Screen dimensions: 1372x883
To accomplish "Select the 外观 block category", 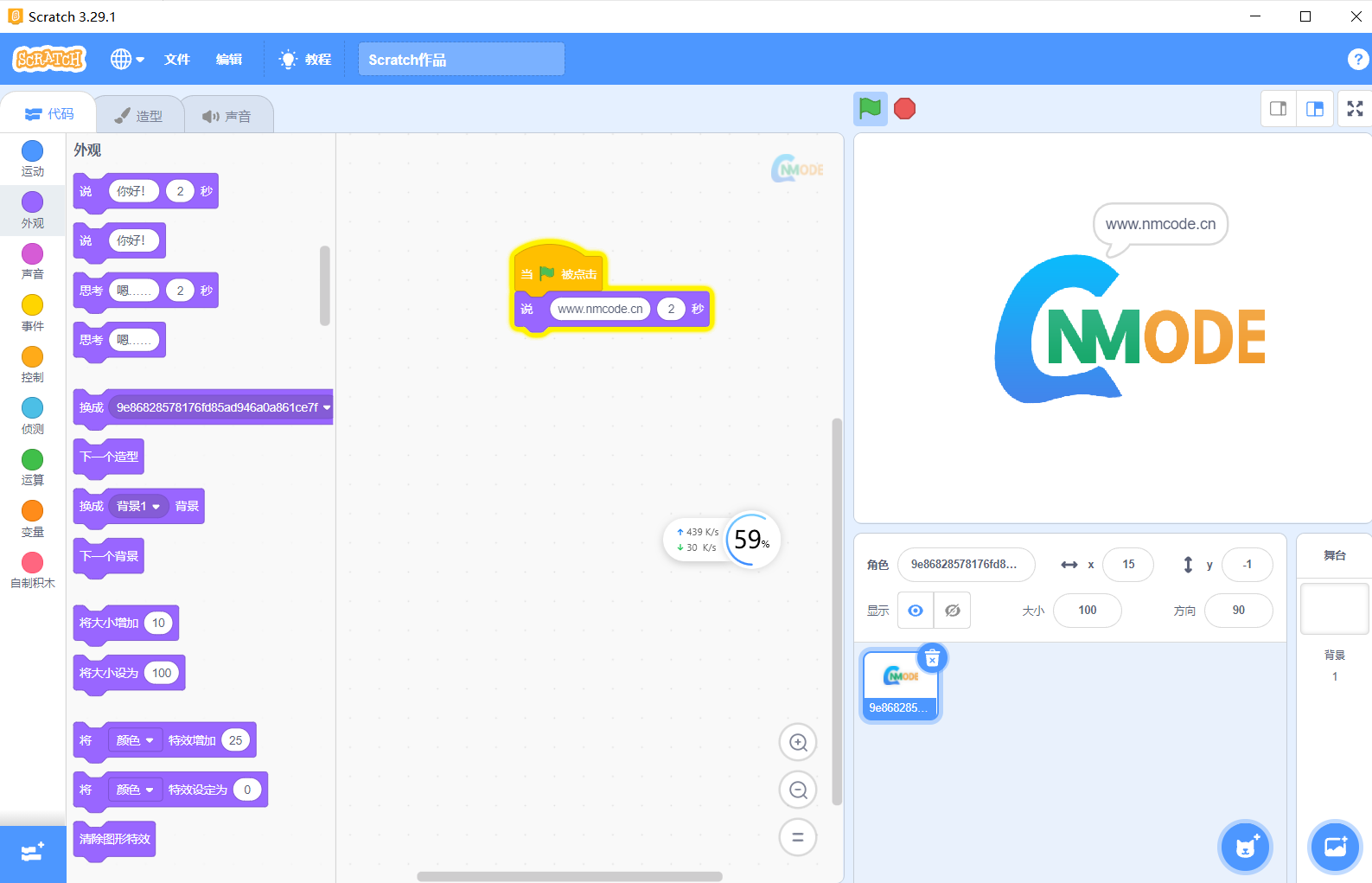I will click(x=33, y=210).
